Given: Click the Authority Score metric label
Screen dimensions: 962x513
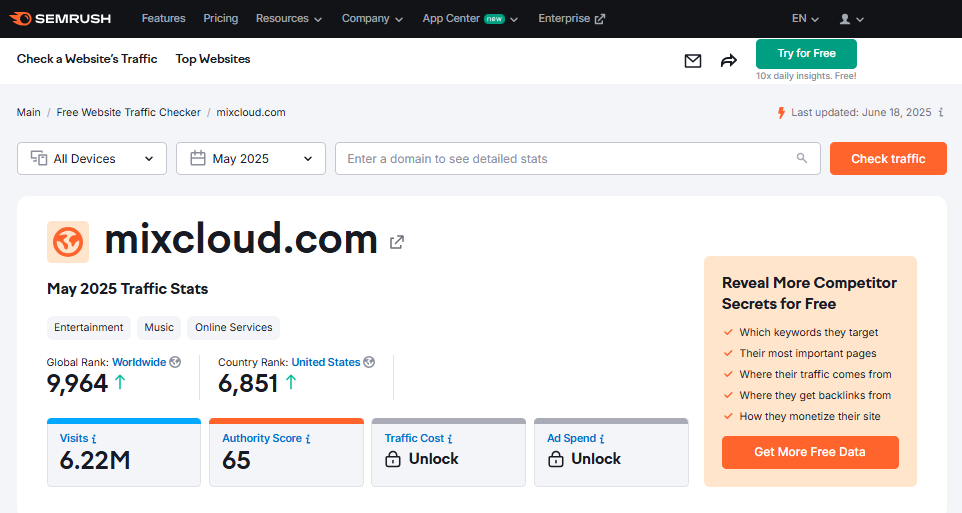Looking at the screenshot, I should point(262,438).
